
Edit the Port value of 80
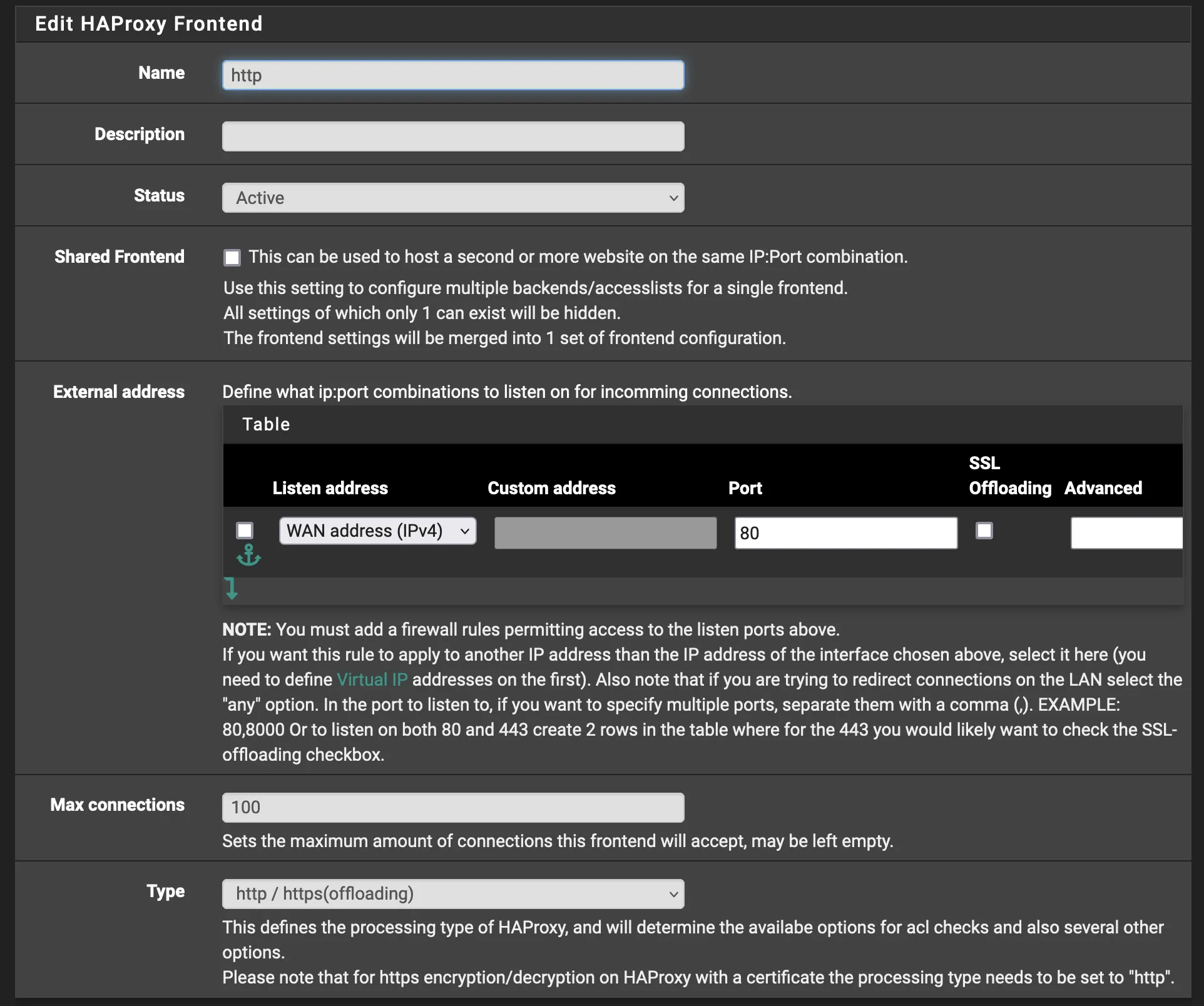click(845, 533)
